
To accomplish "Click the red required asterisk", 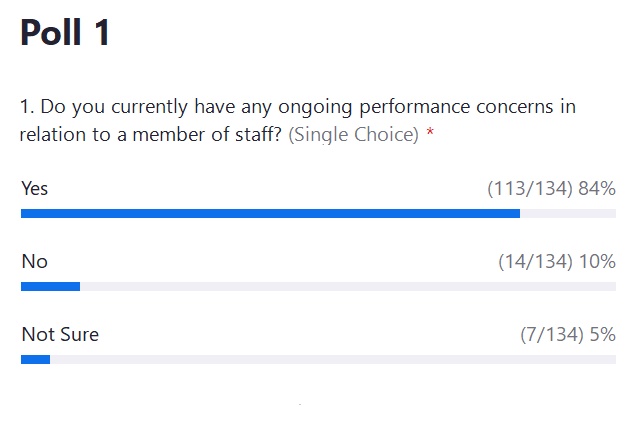I will coord(430,132).
